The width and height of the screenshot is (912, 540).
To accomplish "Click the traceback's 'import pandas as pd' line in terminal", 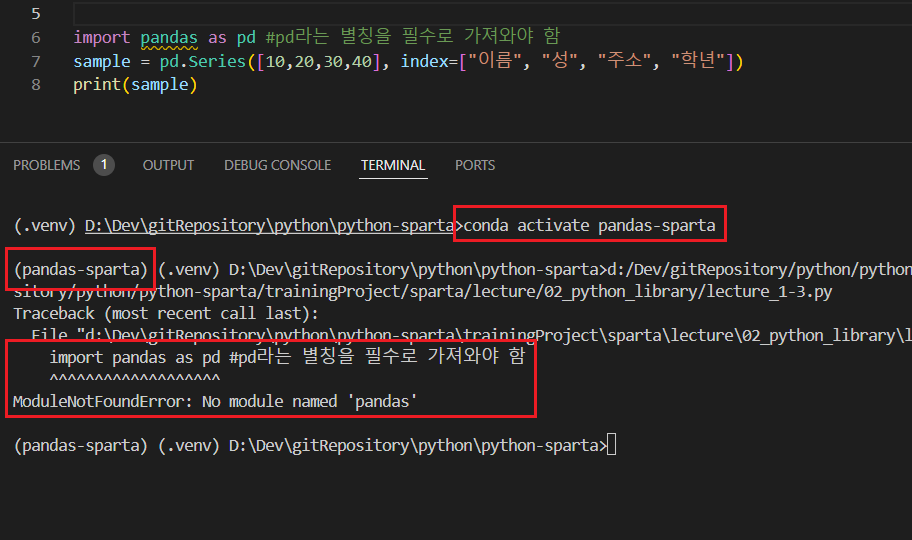I will [x=287, y=357].
